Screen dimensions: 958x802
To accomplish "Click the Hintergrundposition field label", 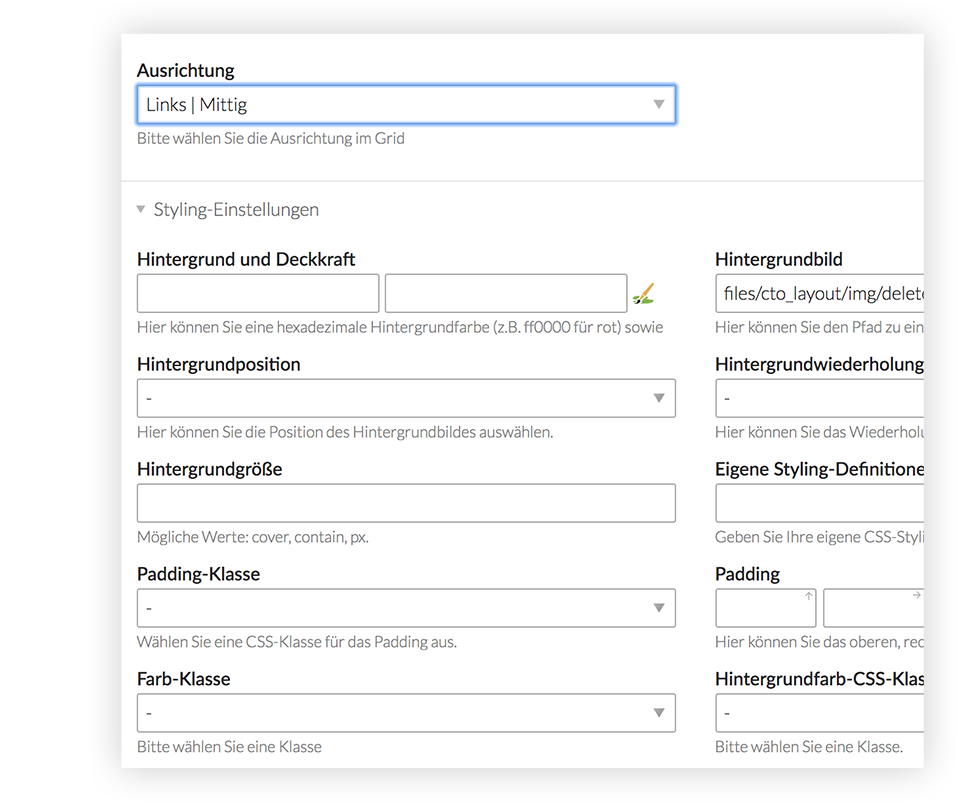I will pos(219,364).
